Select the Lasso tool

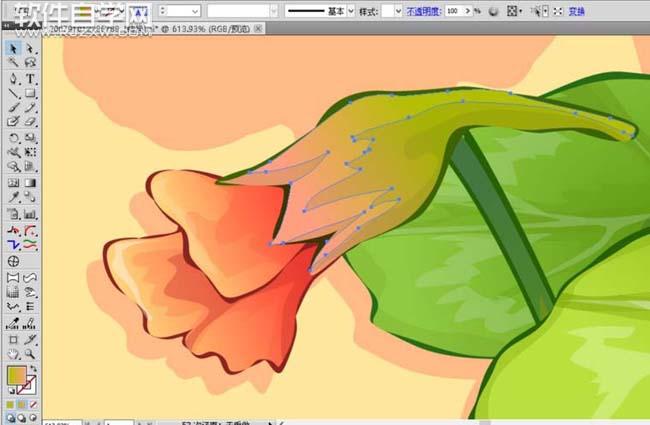[x=31, y=63]
